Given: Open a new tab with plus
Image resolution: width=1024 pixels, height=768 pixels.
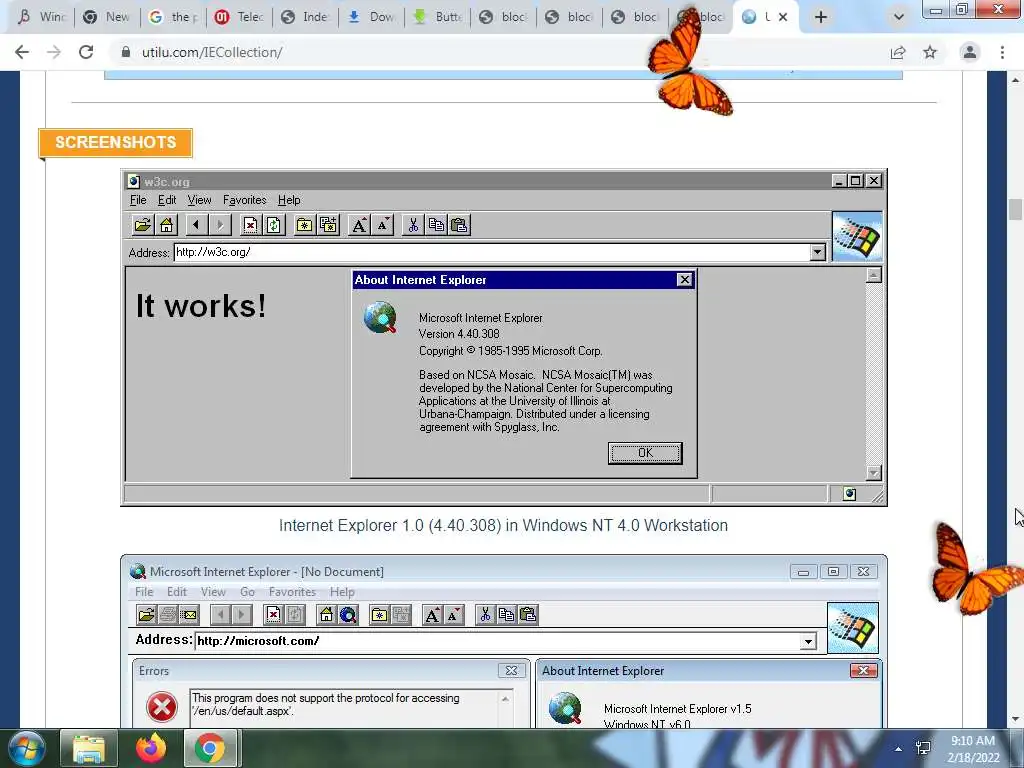Looking at the screenshot, I should [x=821, y=17].
